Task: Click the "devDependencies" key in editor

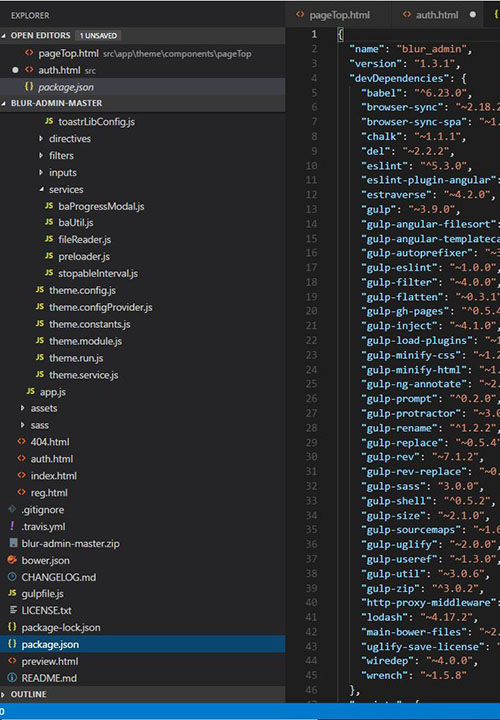Action: click(400, 78)
